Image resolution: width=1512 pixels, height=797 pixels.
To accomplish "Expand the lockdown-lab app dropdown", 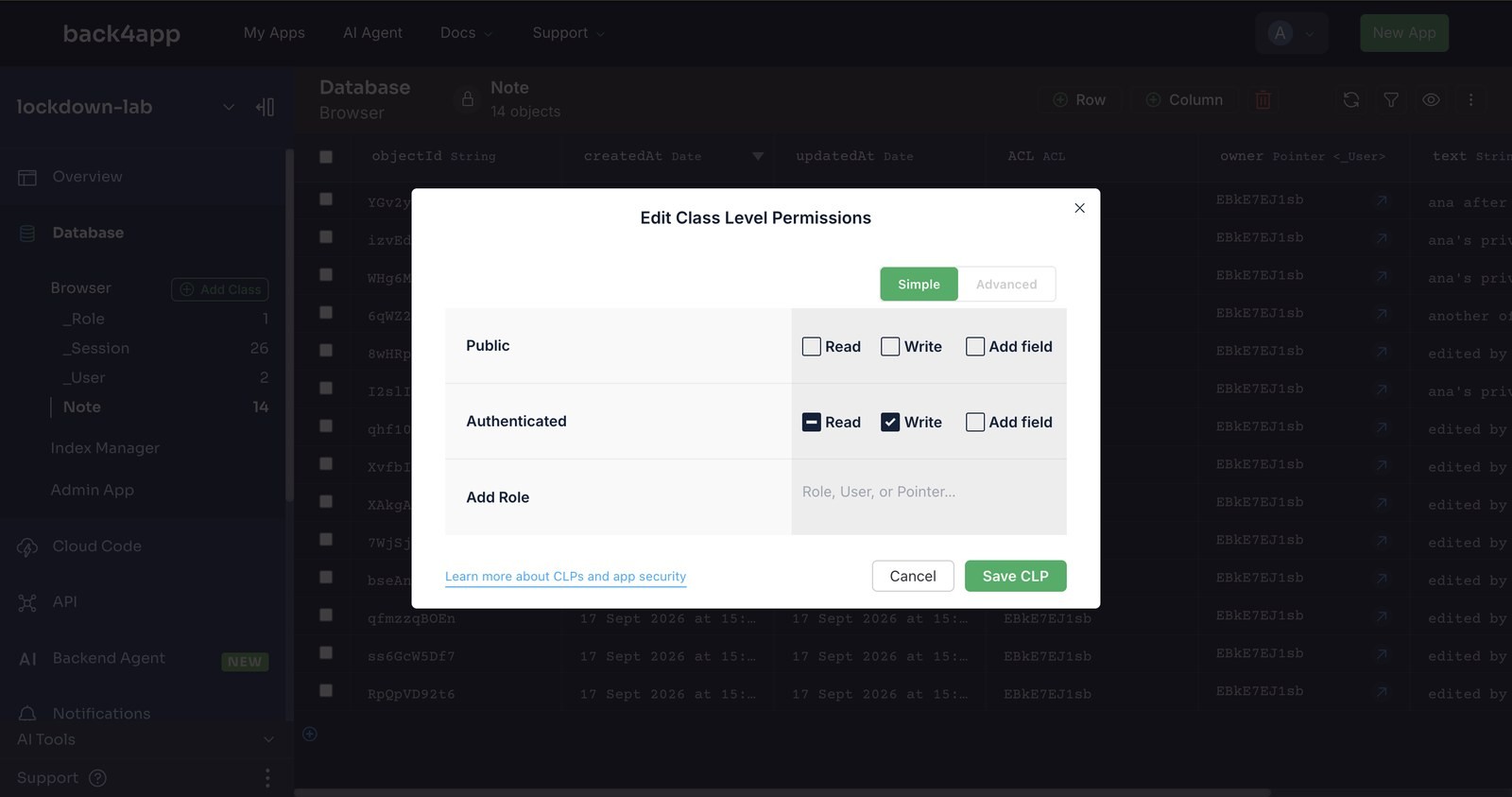I will pos(229,107).
